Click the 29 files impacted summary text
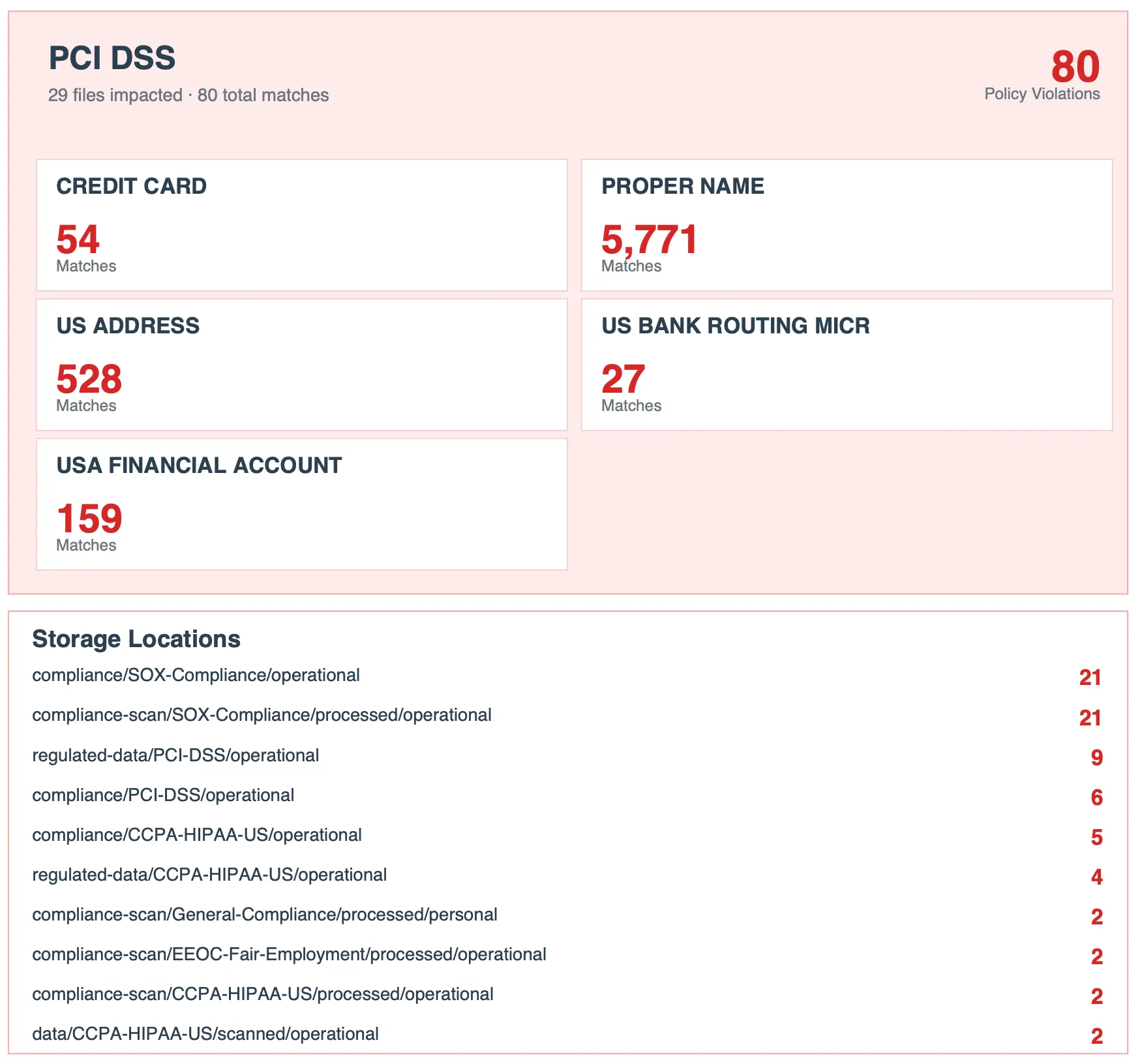This screenshot has width=1140, height=1064. click(188, 95)
